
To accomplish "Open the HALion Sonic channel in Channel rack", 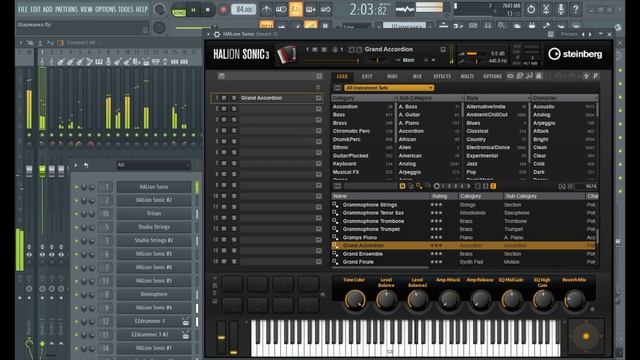I will pos(154,187).
